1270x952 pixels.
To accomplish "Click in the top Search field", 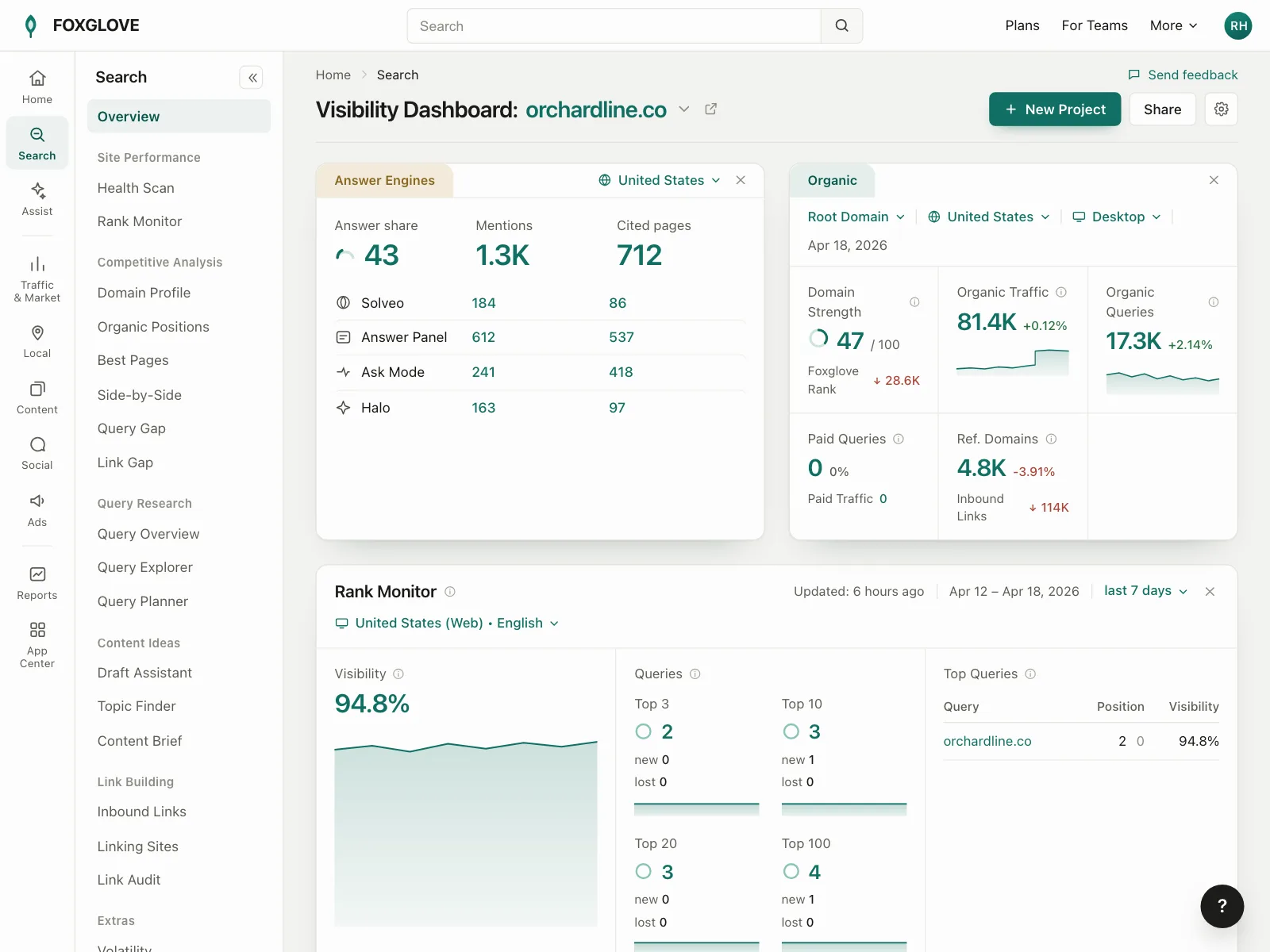I will [x=614, y=26].
